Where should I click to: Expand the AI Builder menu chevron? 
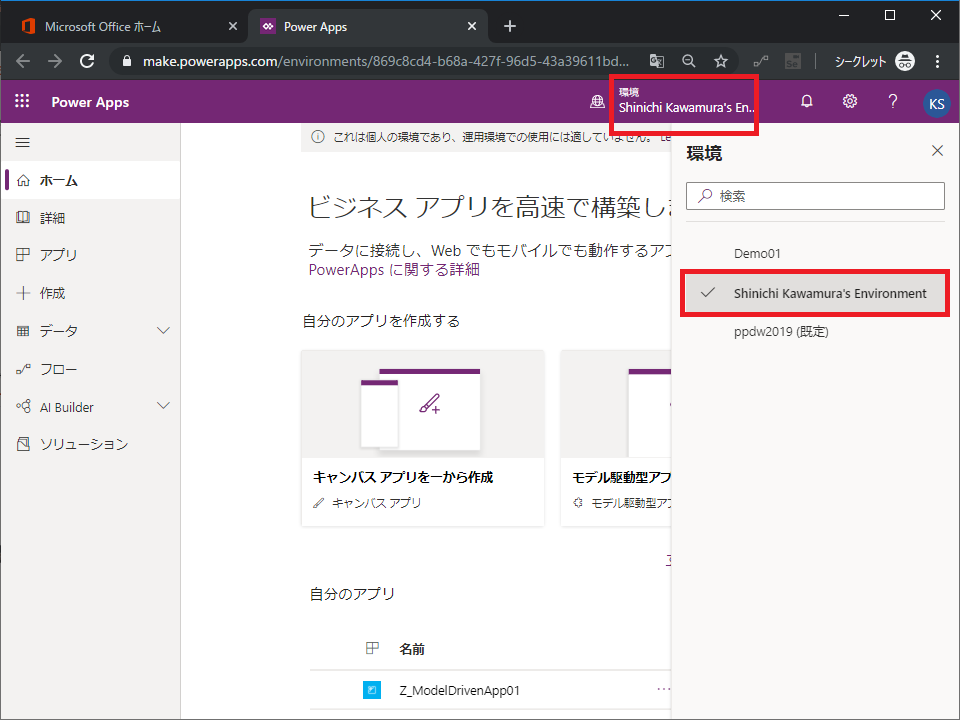(163, 406)
